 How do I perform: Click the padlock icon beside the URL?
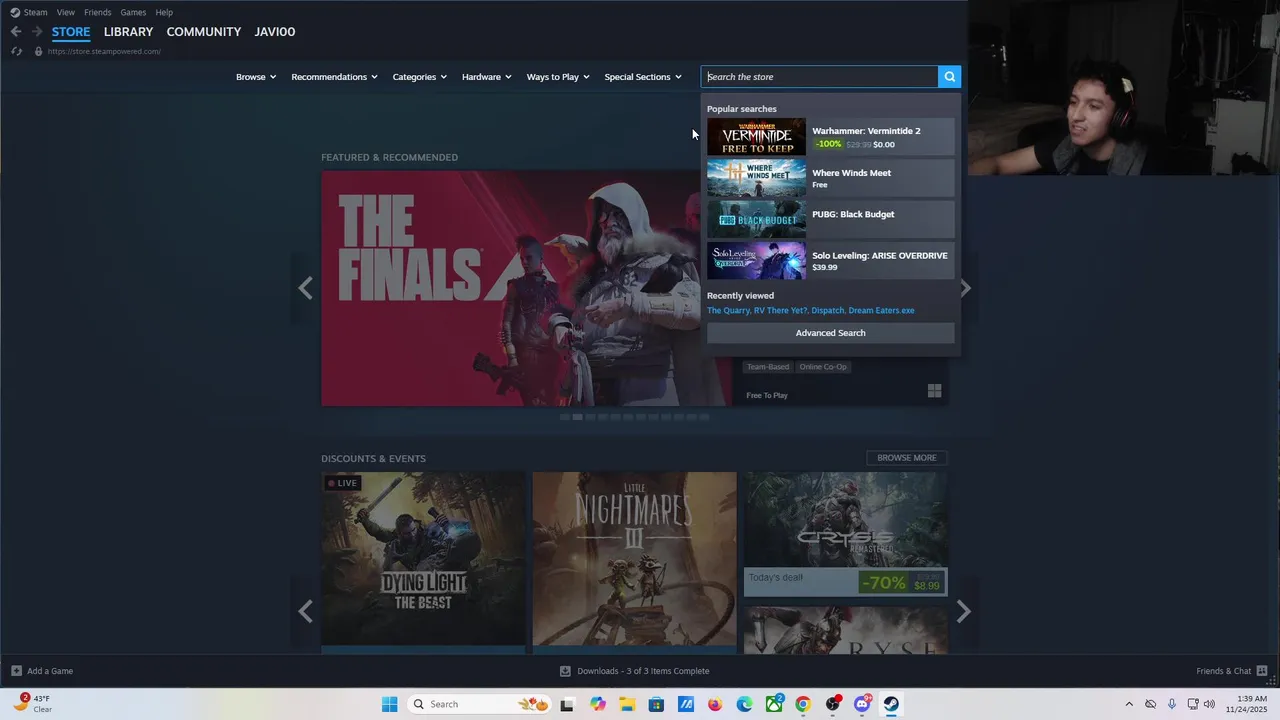(39, 51)
